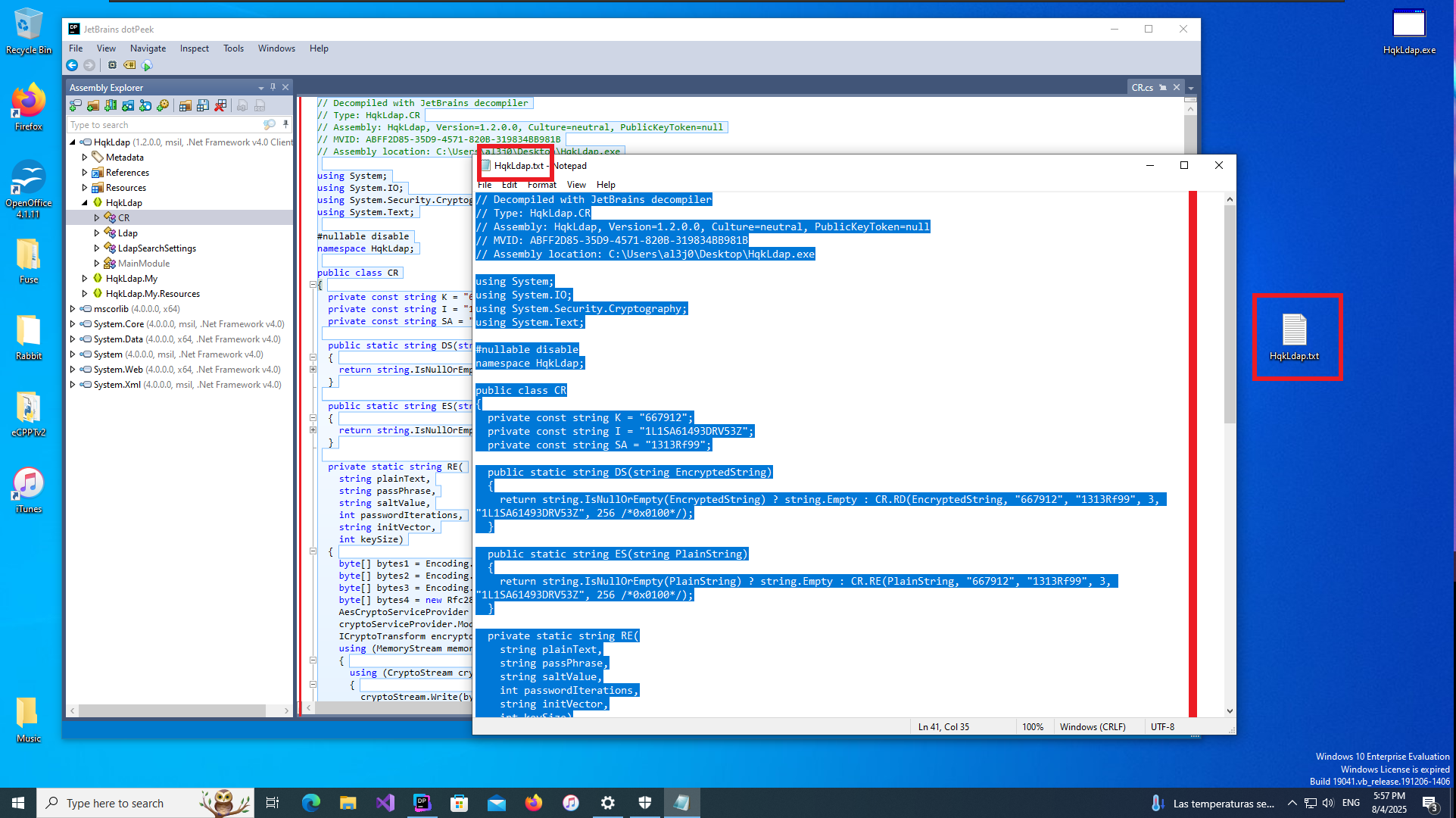Open the Notepad View menu
The width and height of the screenshot is (1456, 818).
pyautogui.click(x=576, y=185)
